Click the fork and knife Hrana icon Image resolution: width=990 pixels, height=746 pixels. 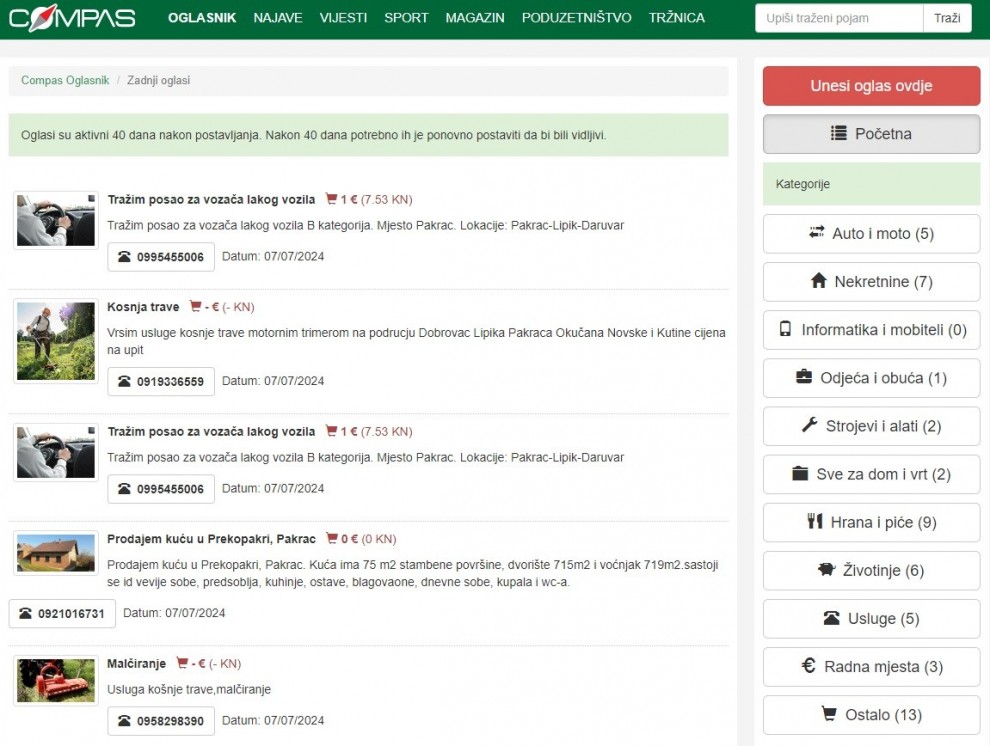pyautogui.click(x=815, y=522)
